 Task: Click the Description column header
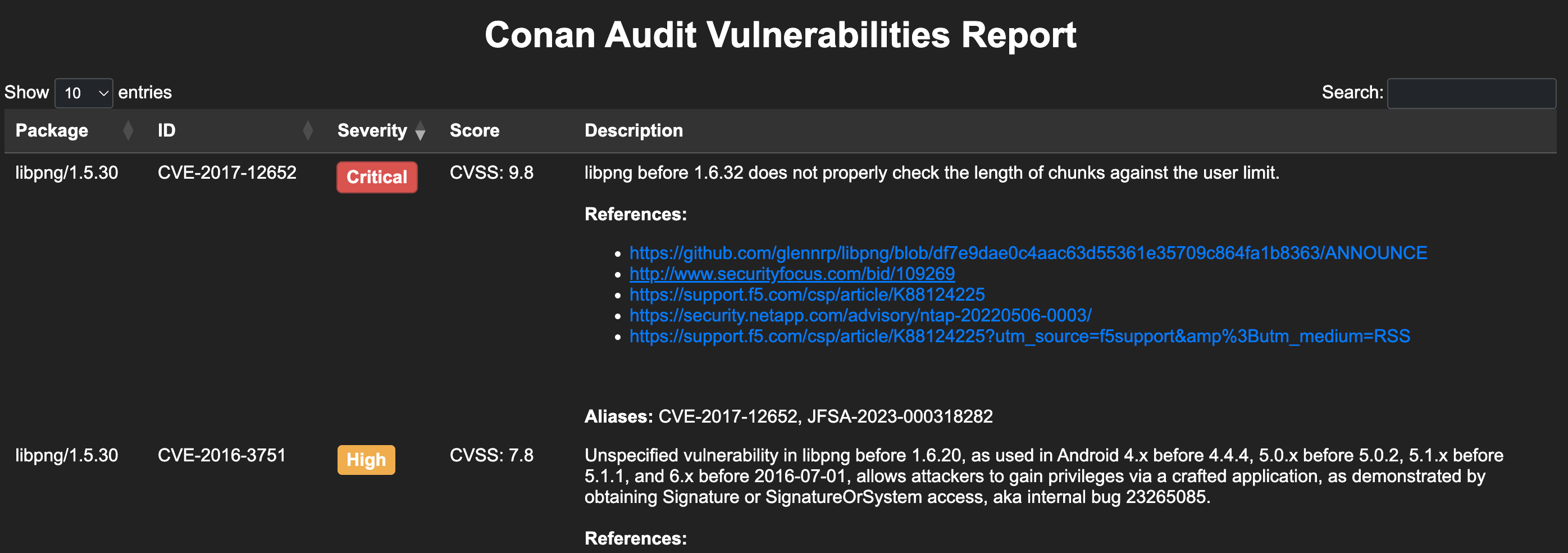click(x=633, y=130)
